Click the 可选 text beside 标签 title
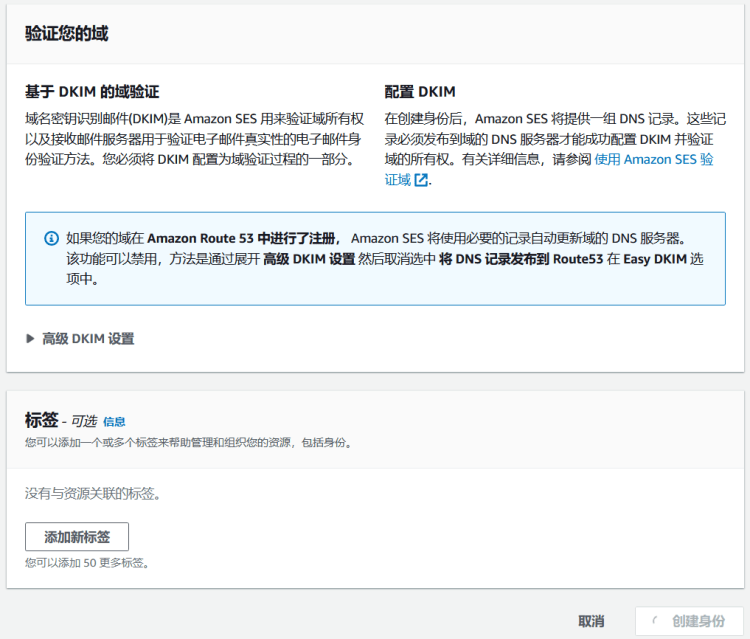This screenshot has width=750, height=639. click(x=84, y=421)
